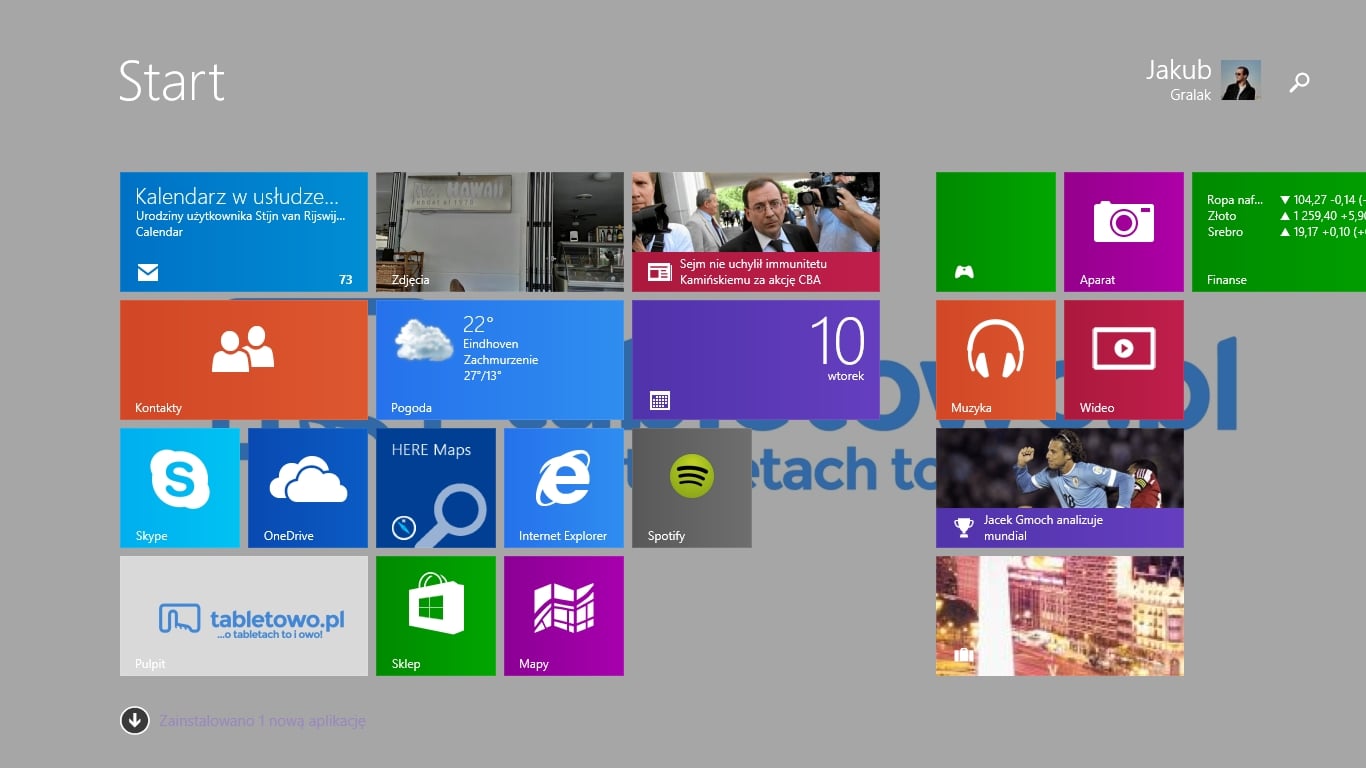The width and height of the screenshot is (1366, 768).
Task: Open the travel tile with city photo
Action: (1060, 616)
